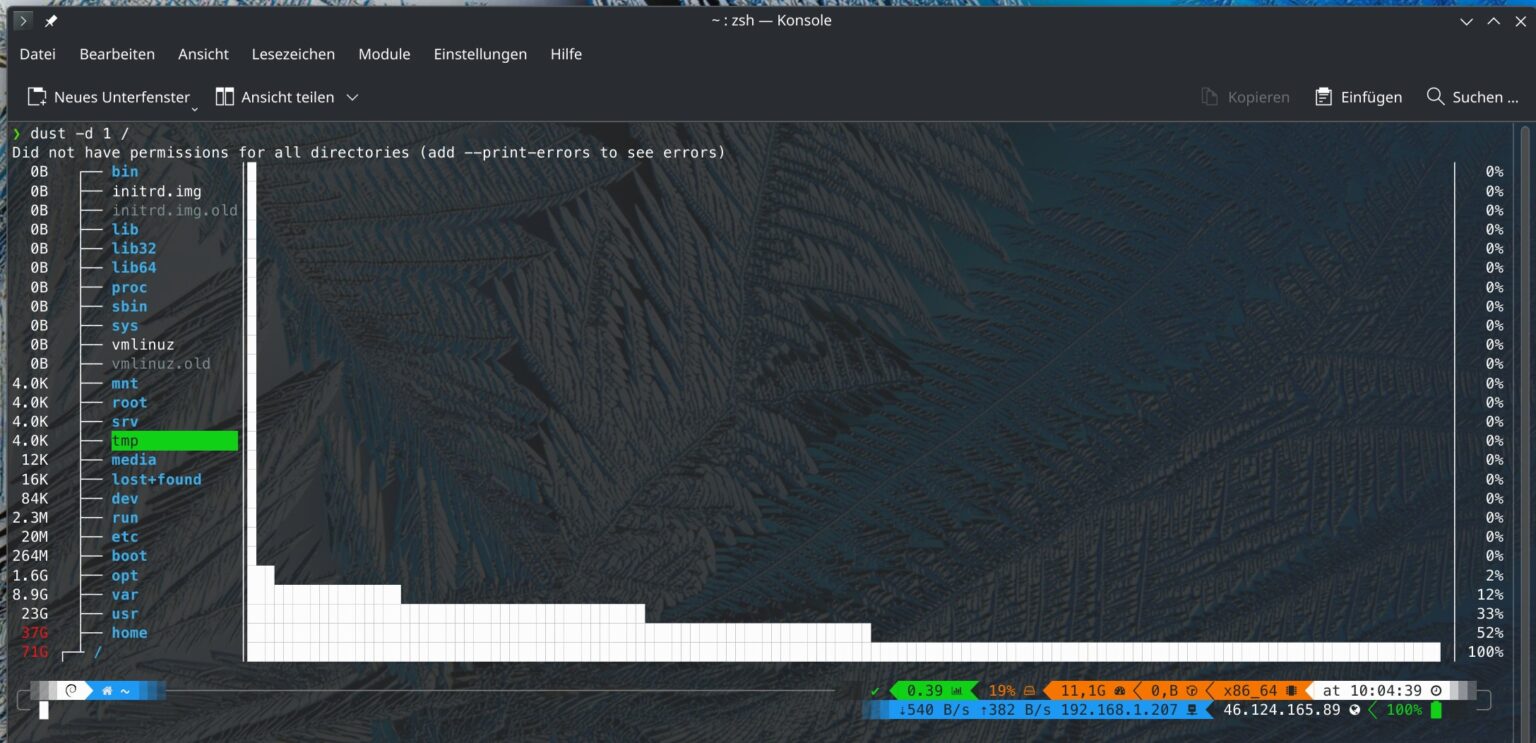Toggle the pin icon in the title bar
The image size is (1536, 743).
[x=48, y=20]
